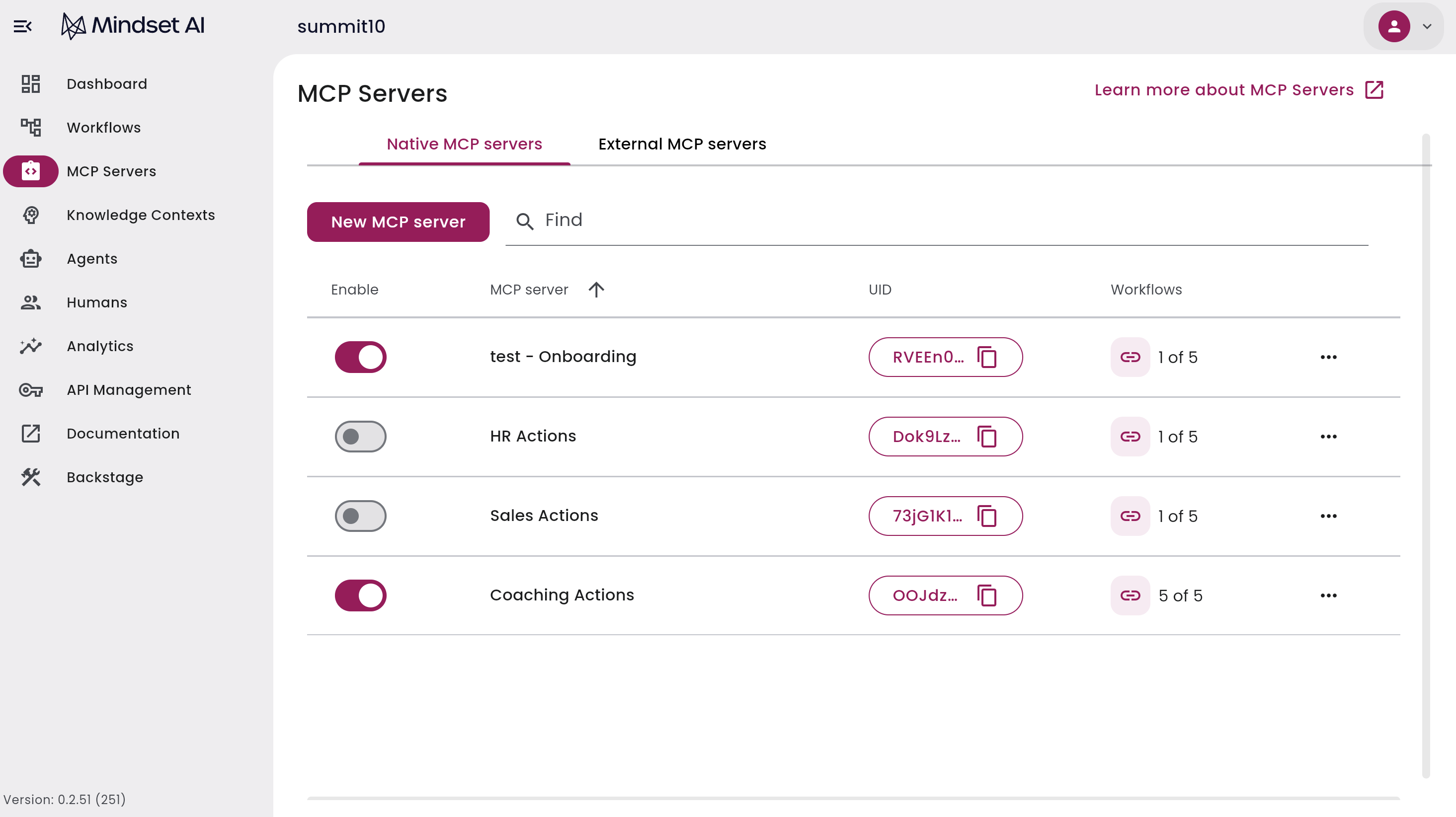Copy the 73jG1K1 UID
1456x817 pixels.
(987, 516)
